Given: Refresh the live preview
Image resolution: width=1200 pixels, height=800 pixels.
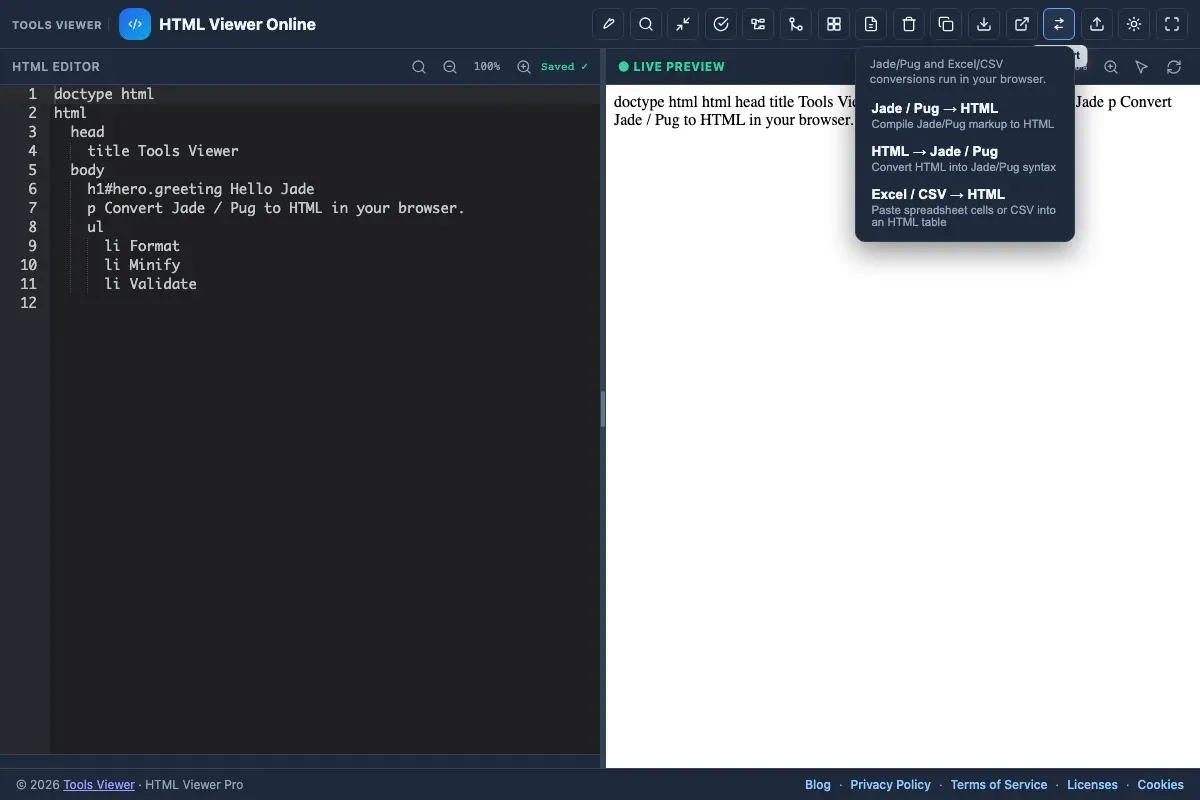Looking at the screenshot, I should [1173, 67].
